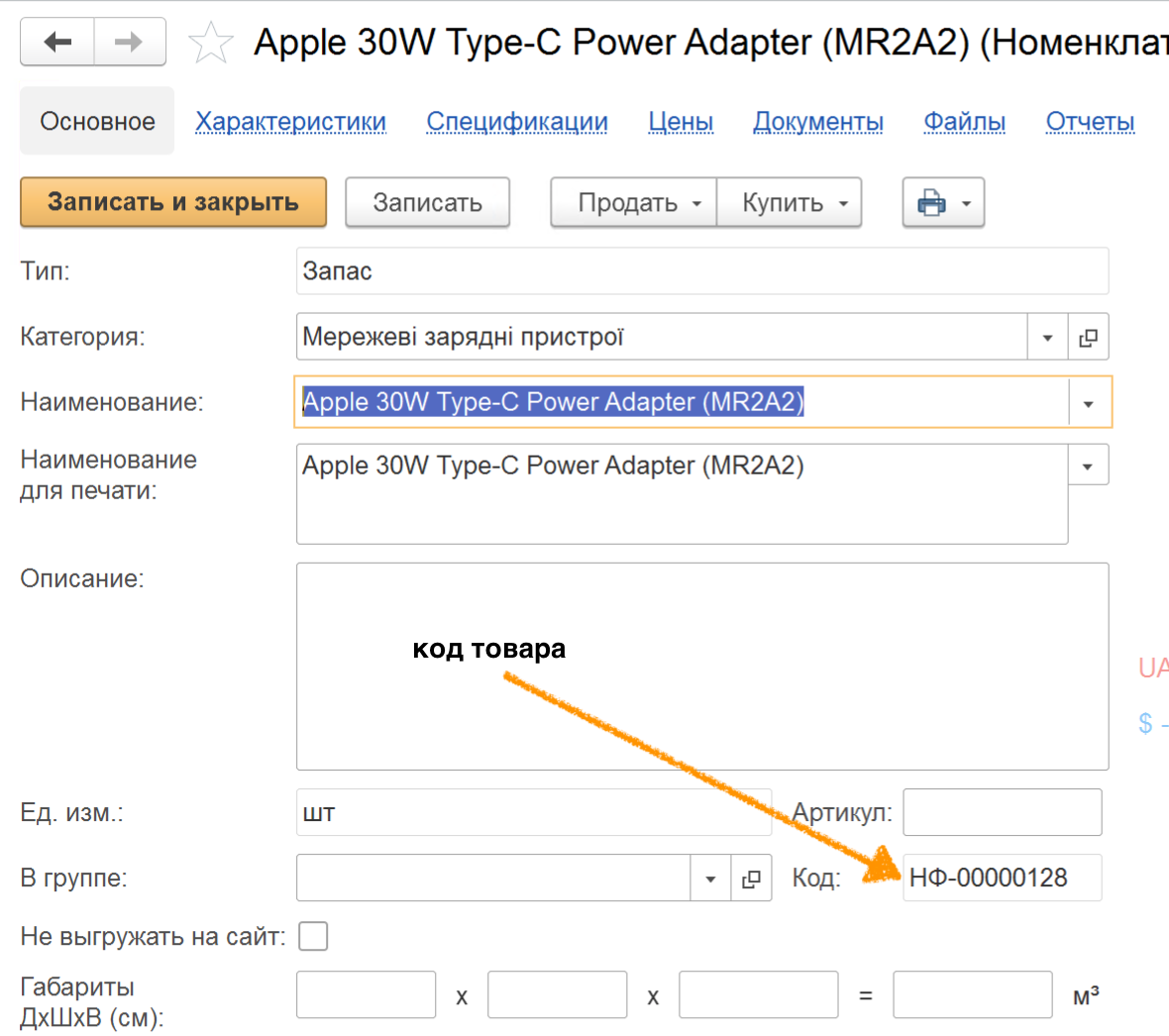Click 'Наименование для печати' text area
Screen dimensions: 1169x1036
coord(683,494)
